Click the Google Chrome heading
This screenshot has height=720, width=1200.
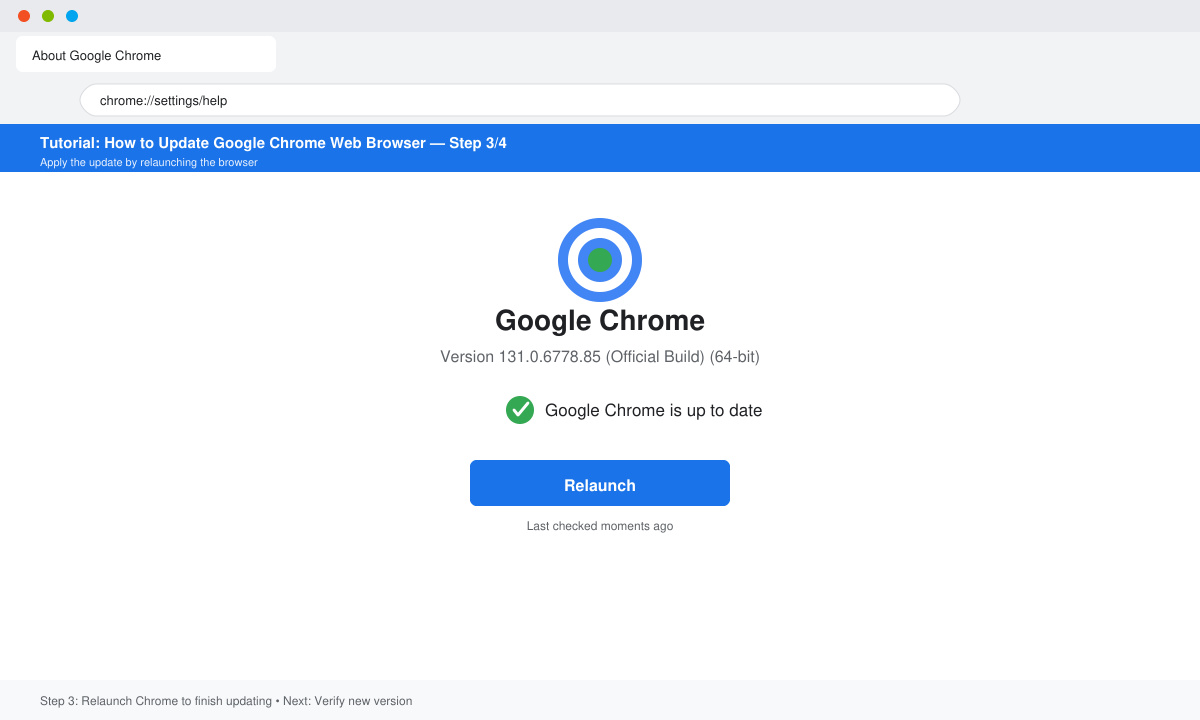pyautogui.click(x=600, y=321)
